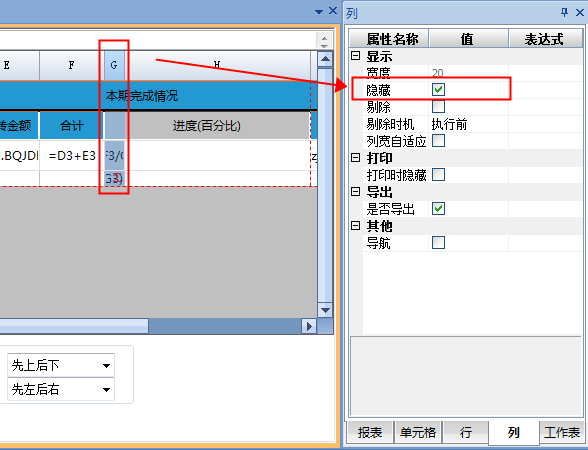Open the 先上后下 dropdown
The height and width of the screenshot is (450, 588).
pos(61,365)
